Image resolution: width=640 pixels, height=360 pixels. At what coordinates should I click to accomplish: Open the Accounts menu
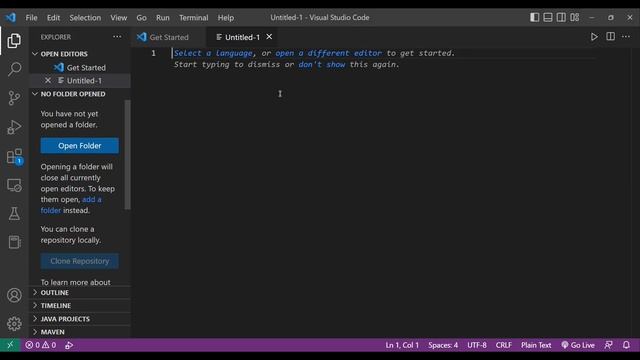(x=14, y=295)
